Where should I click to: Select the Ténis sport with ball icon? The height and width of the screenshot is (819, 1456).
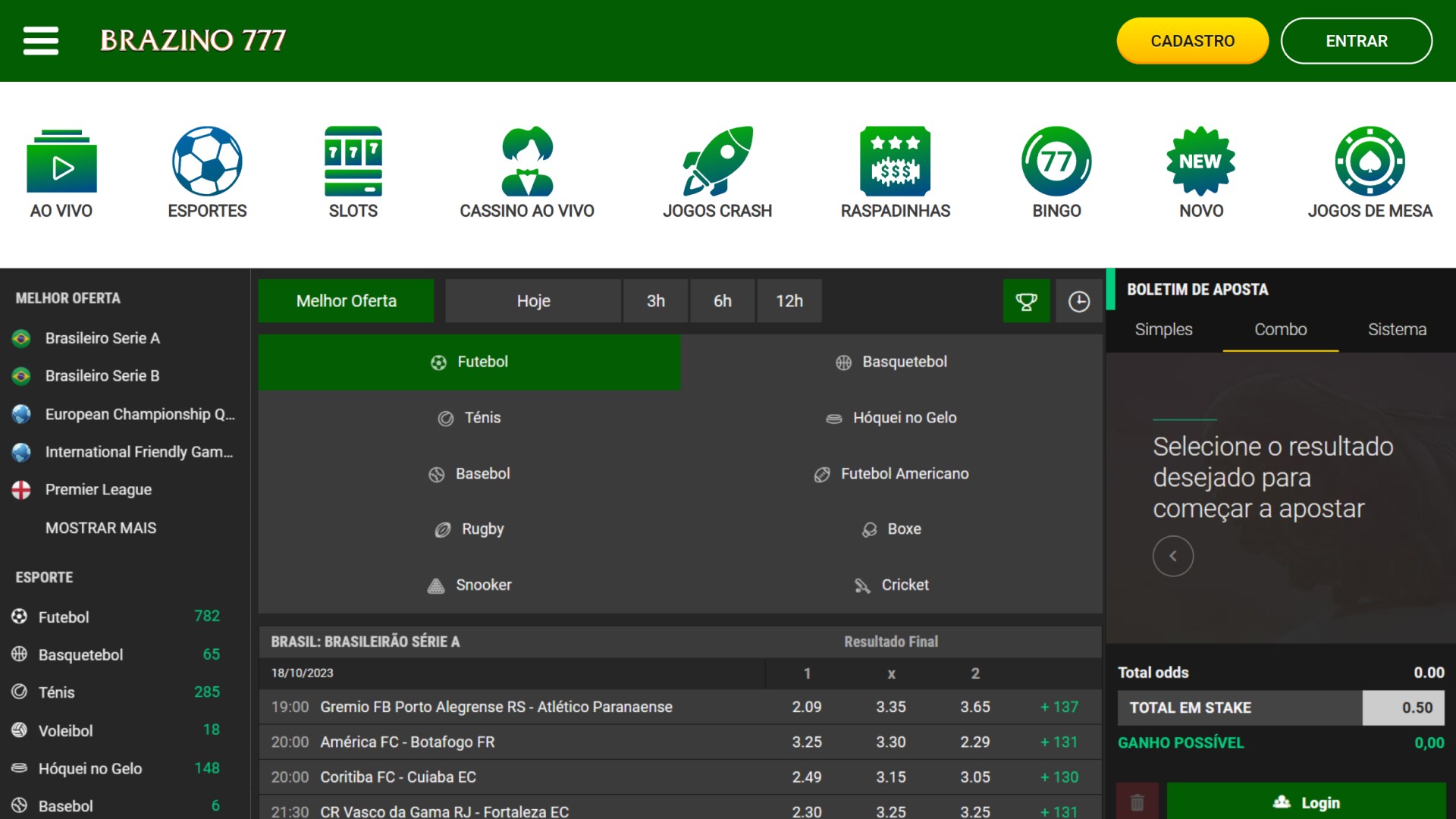click(469, 418)
